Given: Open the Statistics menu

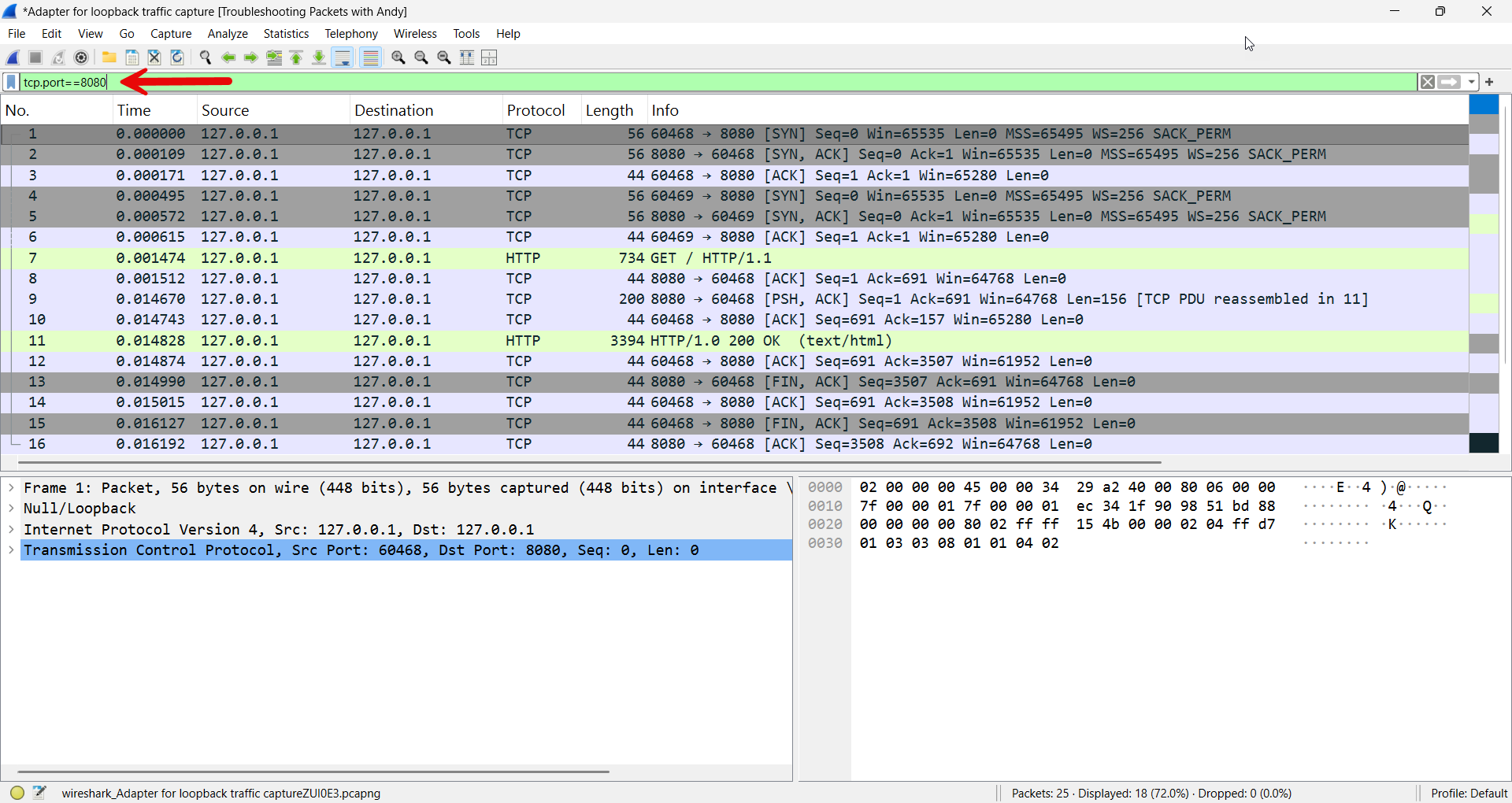Looking at the screenshot, I should (x=286, y=33).
